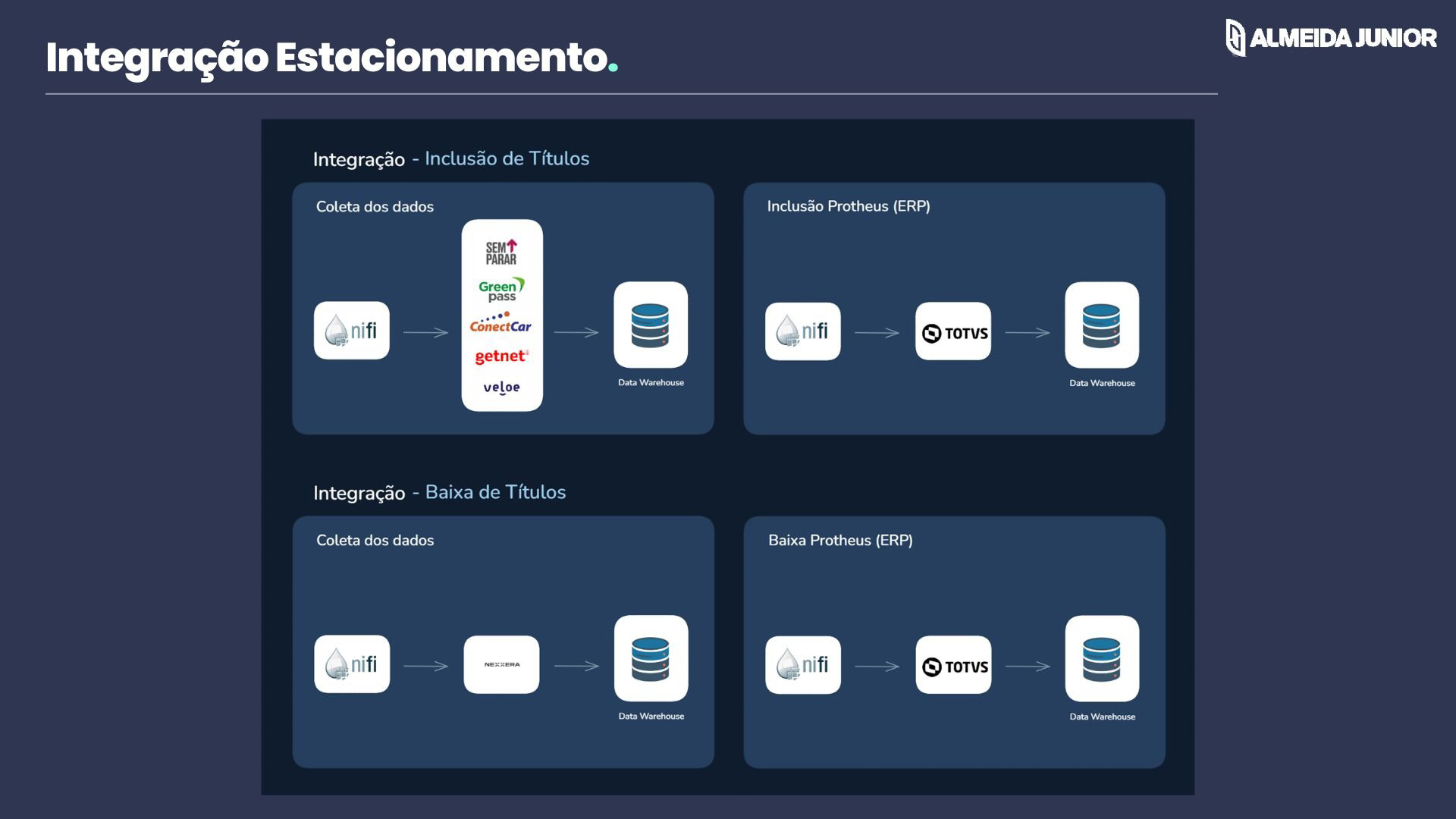
Task: Select the ConectCar logo
Action: tap(500, 324)
